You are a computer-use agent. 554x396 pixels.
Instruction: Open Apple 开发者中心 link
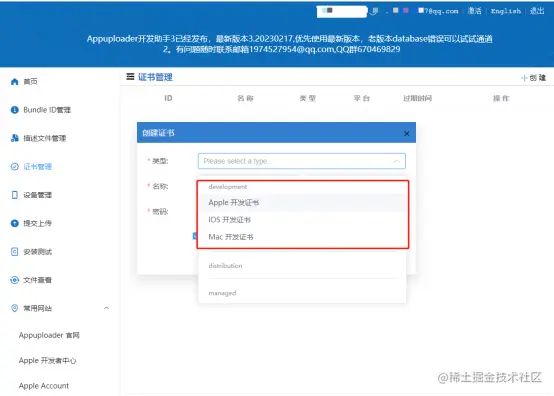tap(47, 361)
